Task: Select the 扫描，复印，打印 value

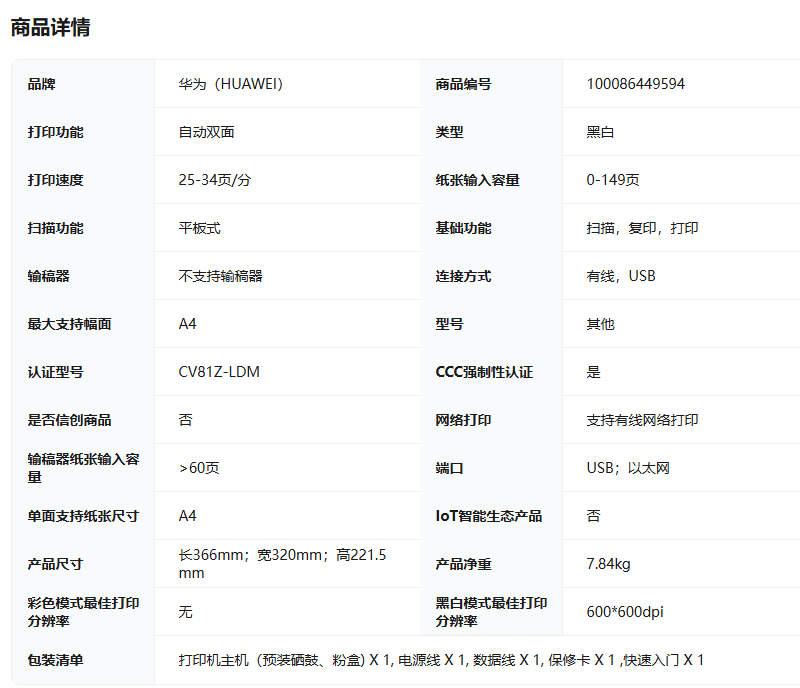Action: click(642, 228)
